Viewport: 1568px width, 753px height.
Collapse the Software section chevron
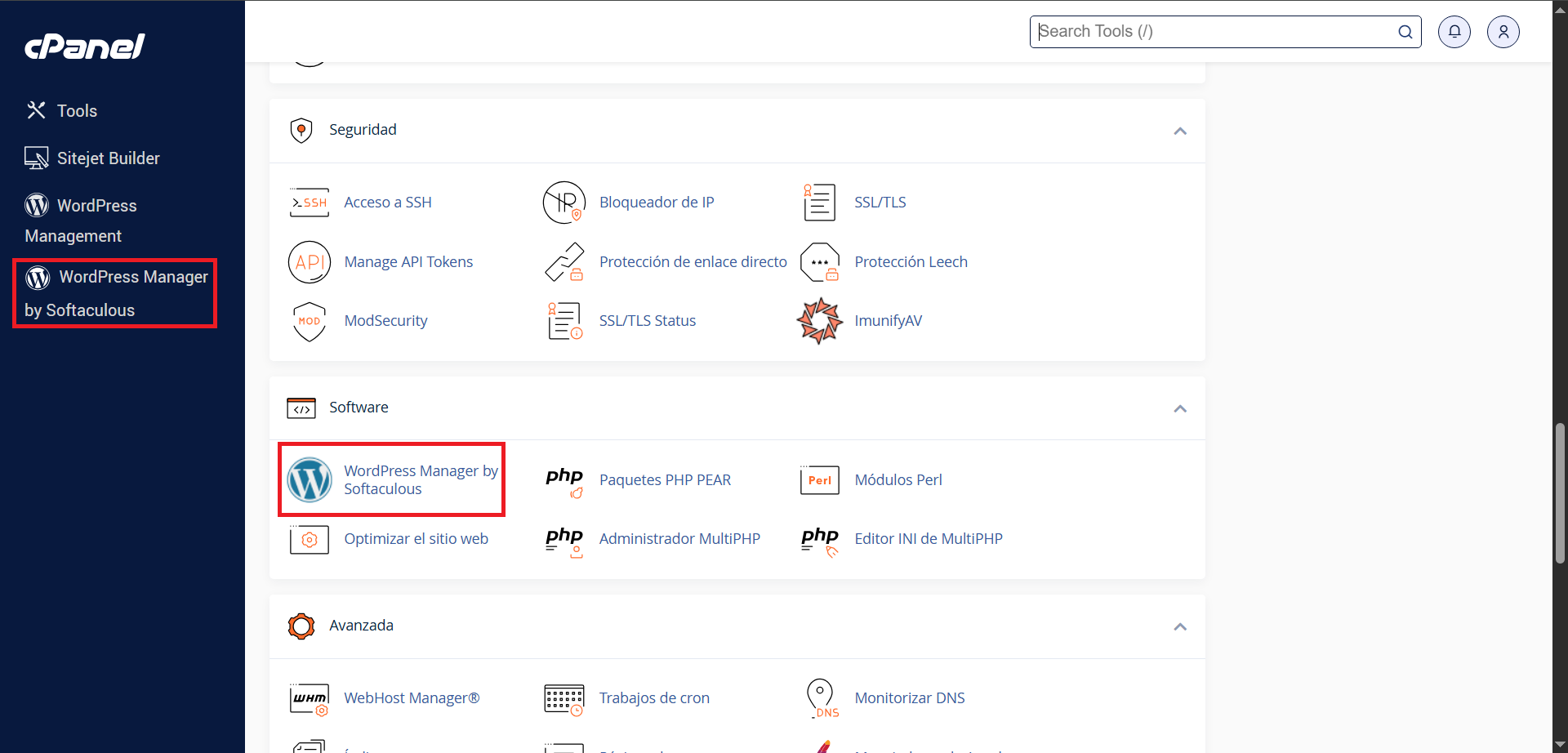point(1180,408)
